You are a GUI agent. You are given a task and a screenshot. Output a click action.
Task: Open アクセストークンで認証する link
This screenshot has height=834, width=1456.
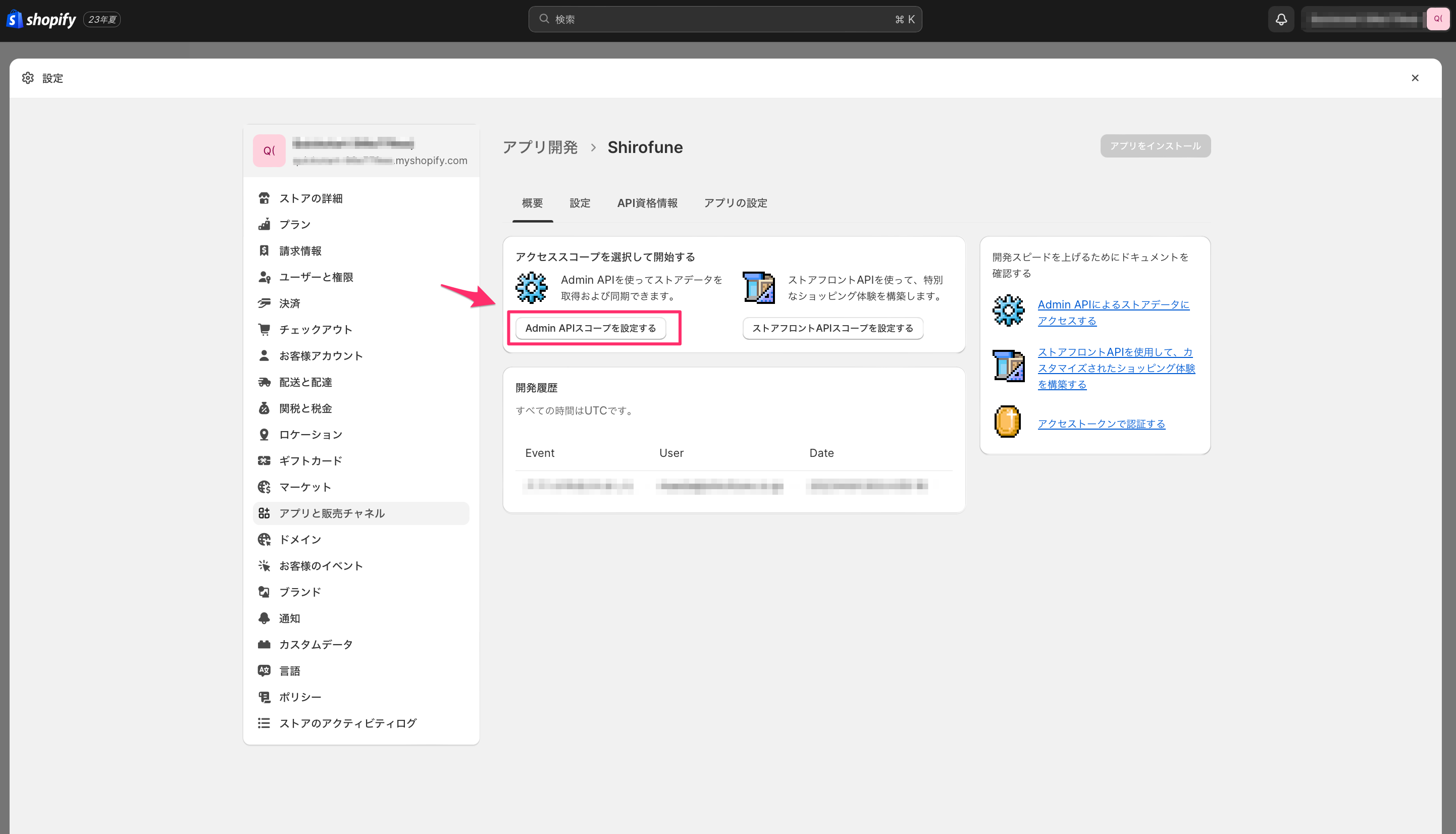pyautogui.click(x=1102, y=423)
